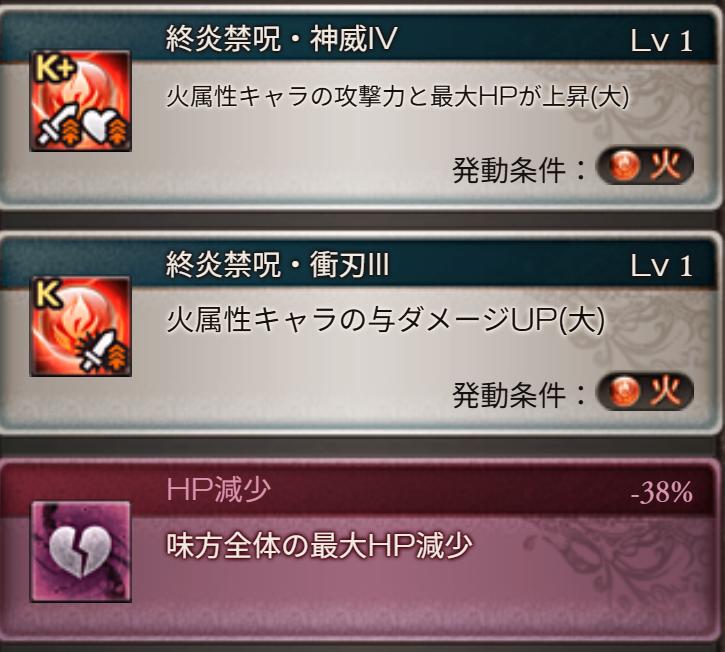The height and width of the screenshot is (652, 725).
Task: Click 発動条件 label in the 神威IV panel
Action: click(x=509, y=170)
